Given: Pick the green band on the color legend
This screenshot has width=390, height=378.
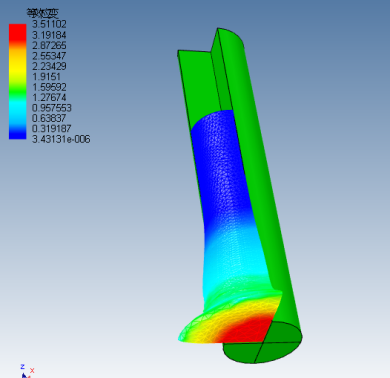Looking at the screenshot, I should (x=17, y=87).
